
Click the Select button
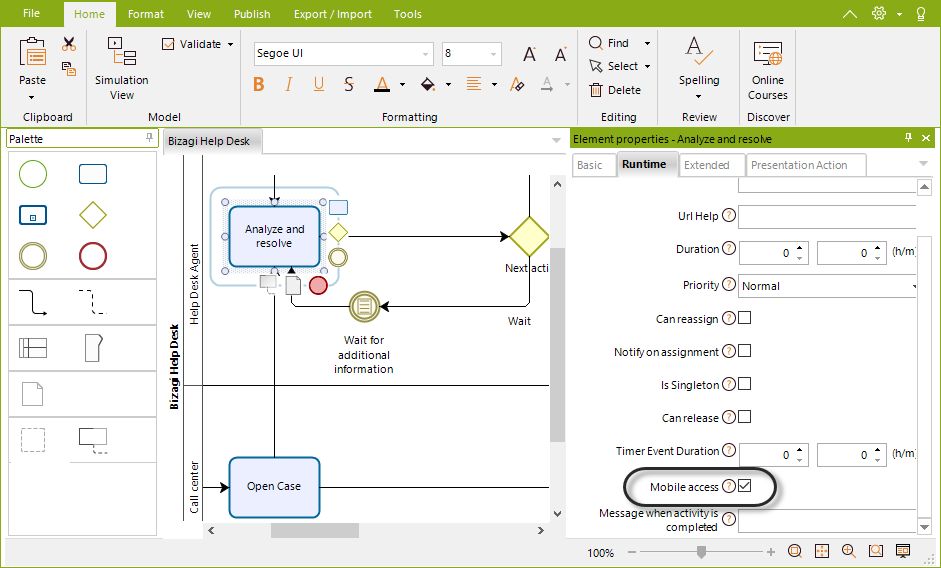[613, 66]
